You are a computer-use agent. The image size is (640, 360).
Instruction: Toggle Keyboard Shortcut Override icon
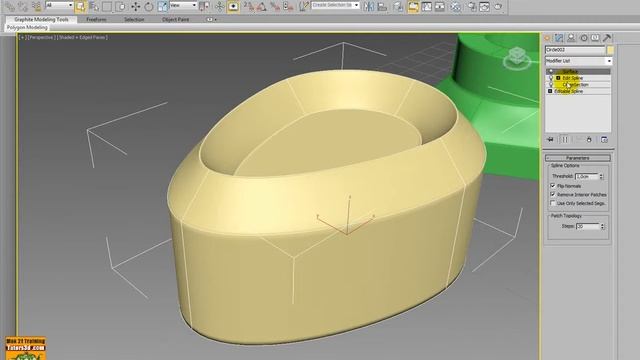coord(233,6)
